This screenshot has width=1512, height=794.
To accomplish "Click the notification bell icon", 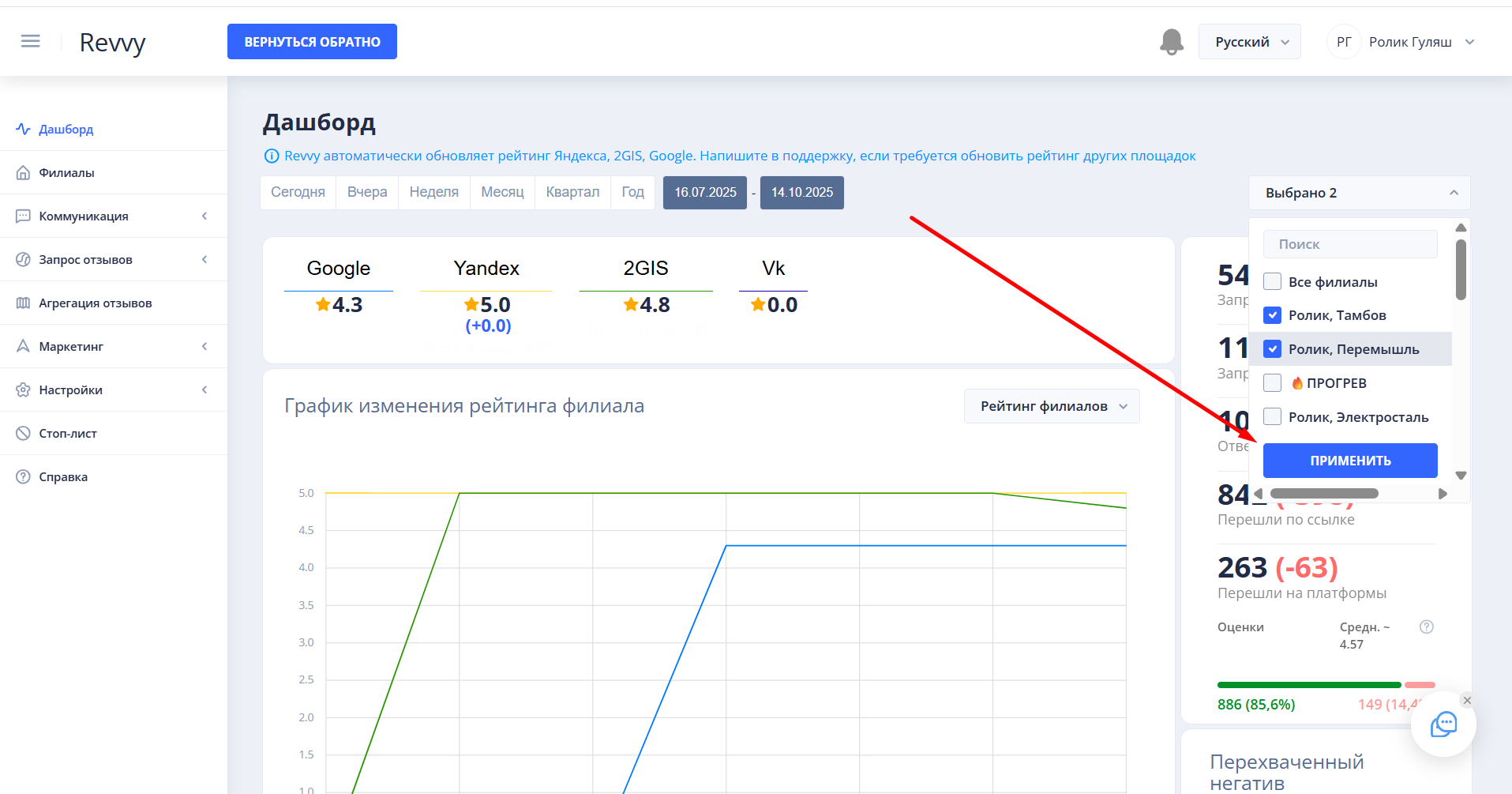I will coord(1172,41).
